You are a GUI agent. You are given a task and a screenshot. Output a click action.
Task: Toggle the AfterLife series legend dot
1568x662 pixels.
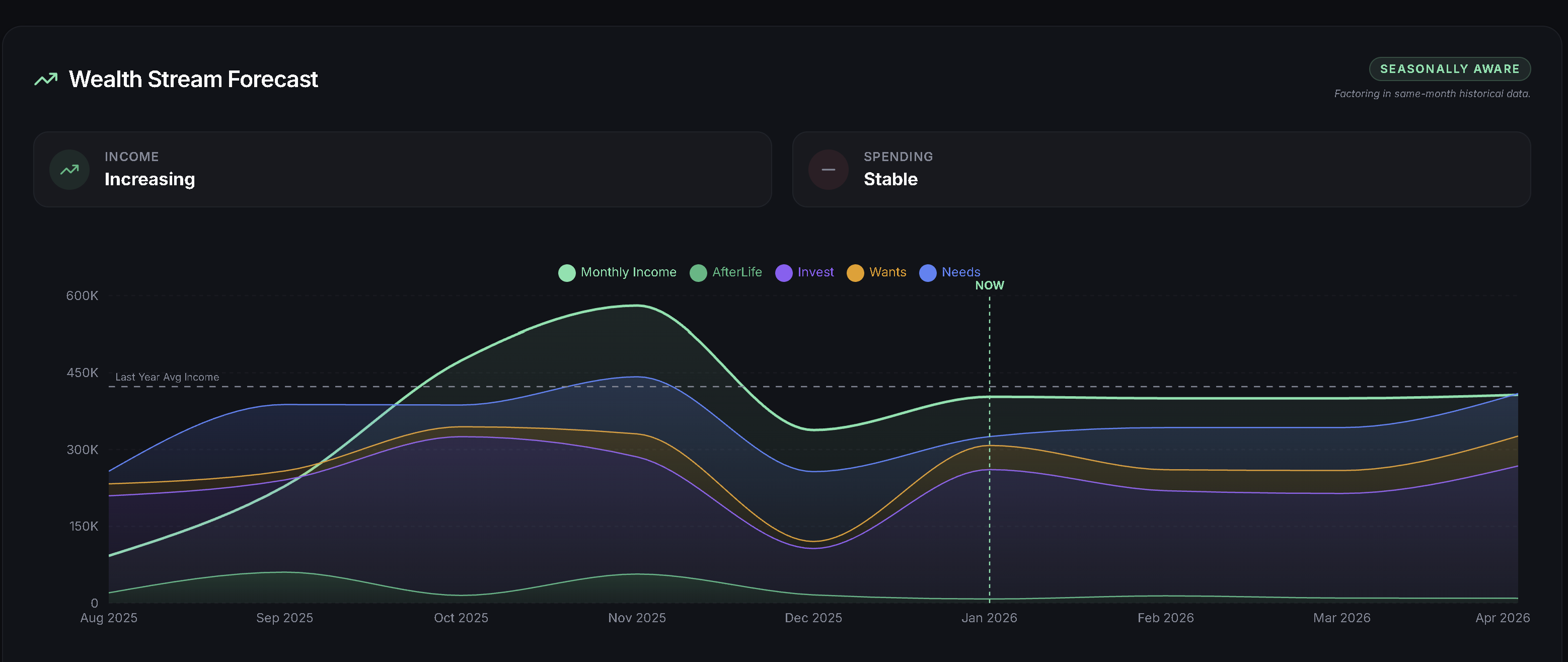click(698, 272)
